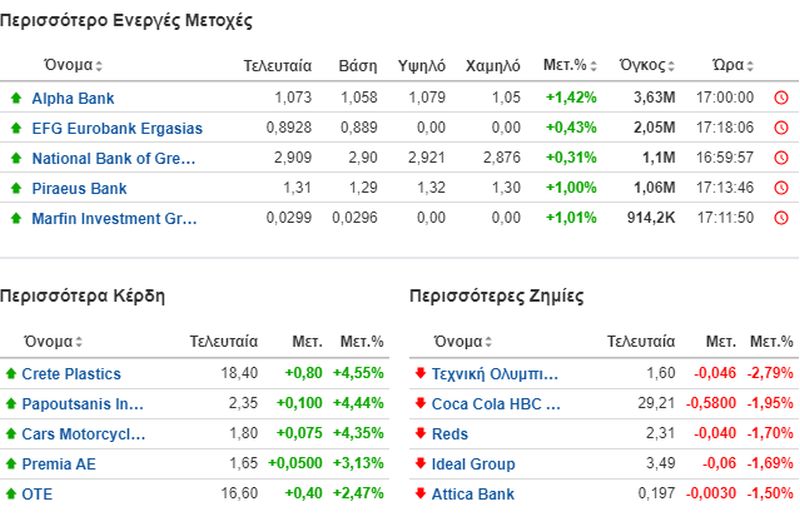Click the Περισσότερες Ζημίες heading
Viewport: 800px width, 522px height.
pyautogui.click(x=496, y=295)
